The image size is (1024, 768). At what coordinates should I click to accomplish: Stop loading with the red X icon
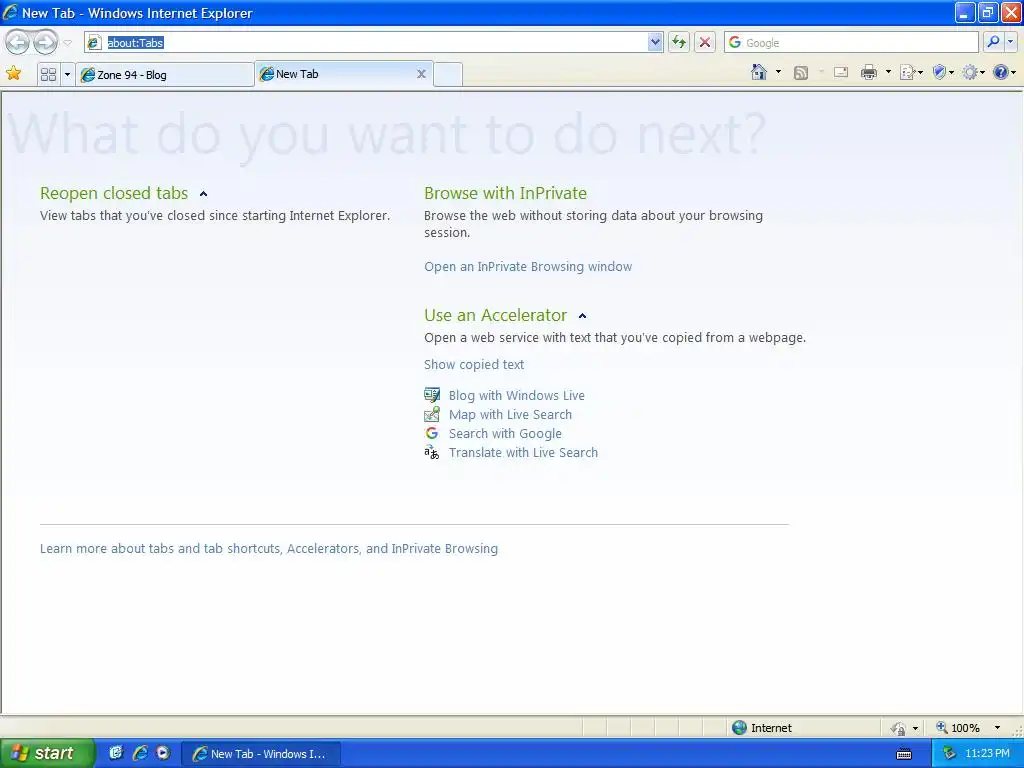[x=705, y=42]
